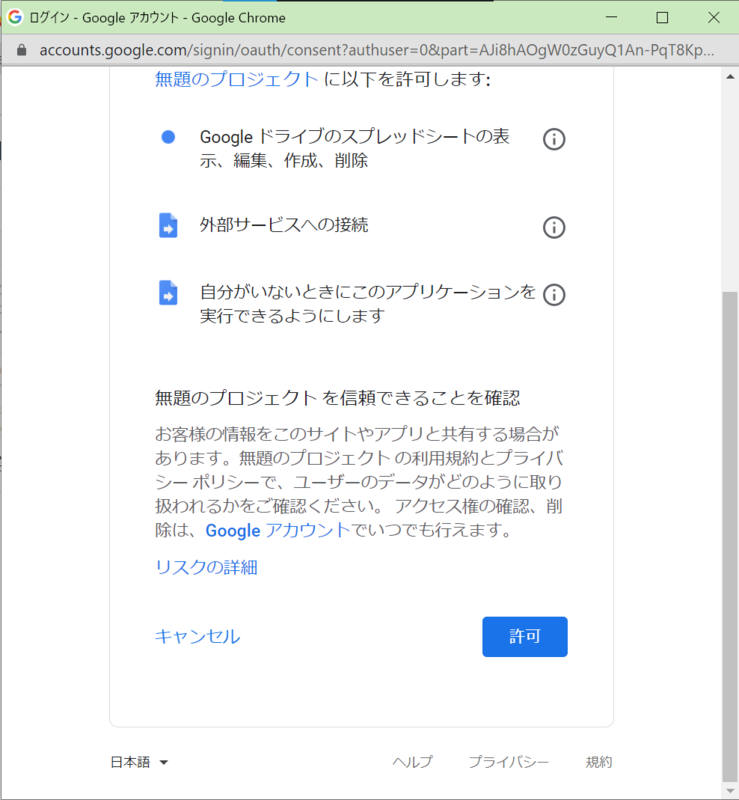
Task: Open the リスクの詳細 link
Action: pyautogui.click(x=206, y=567)
